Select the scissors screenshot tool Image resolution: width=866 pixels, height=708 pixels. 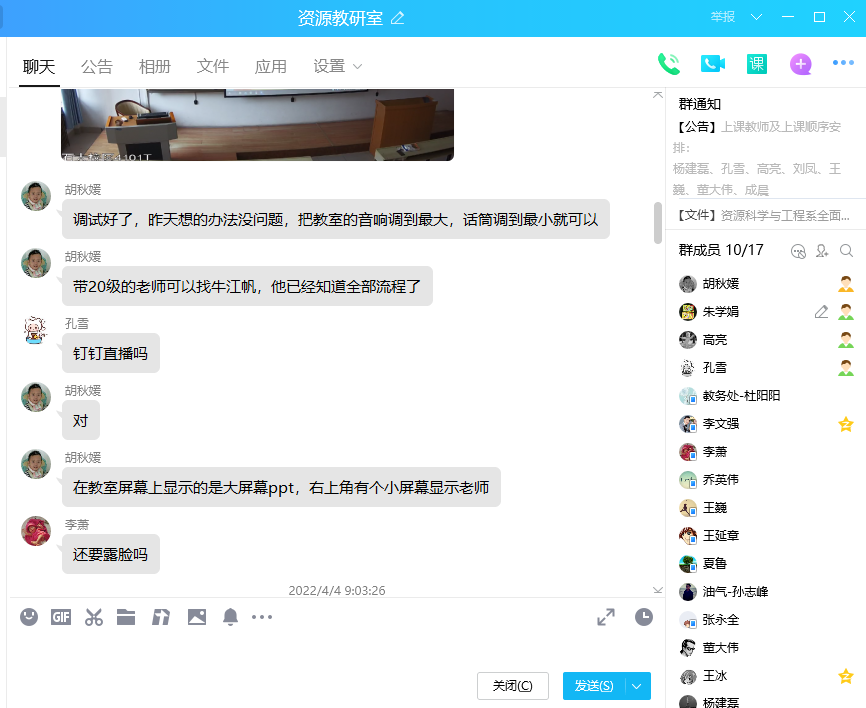click(x=94, y=617)
